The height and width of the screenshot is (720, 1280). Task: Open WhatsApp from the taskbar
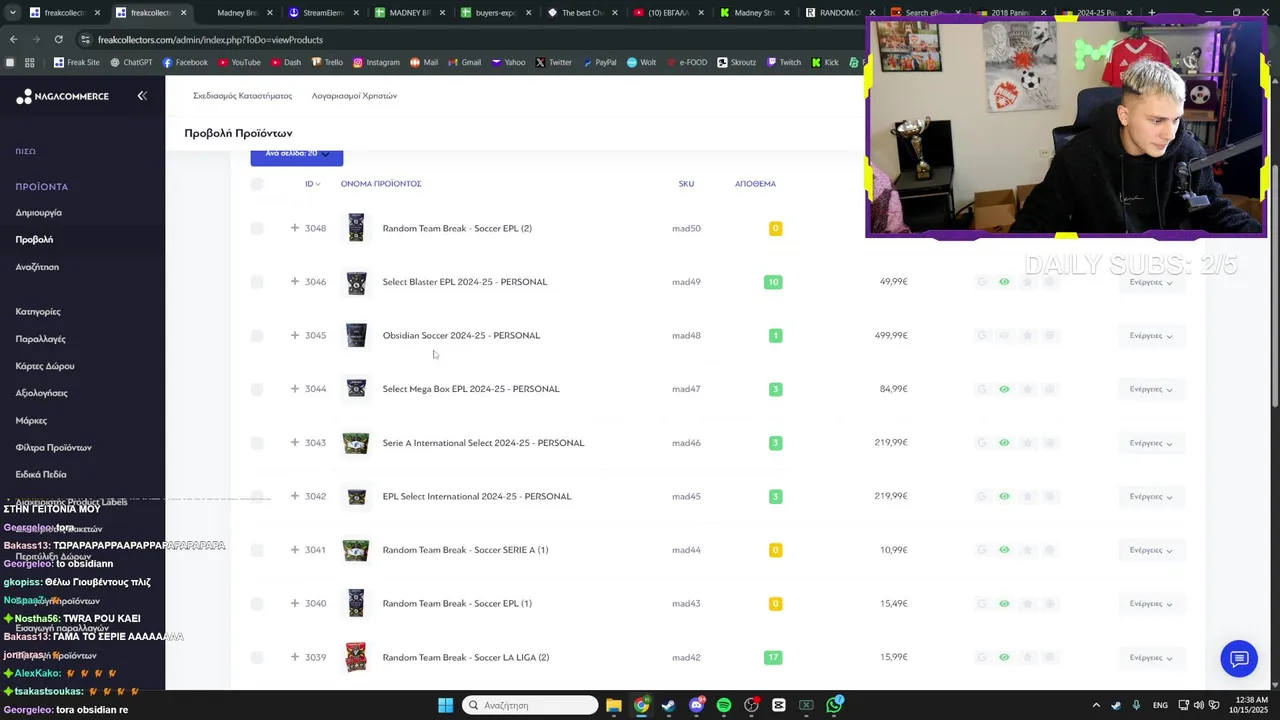click(834, 705)
